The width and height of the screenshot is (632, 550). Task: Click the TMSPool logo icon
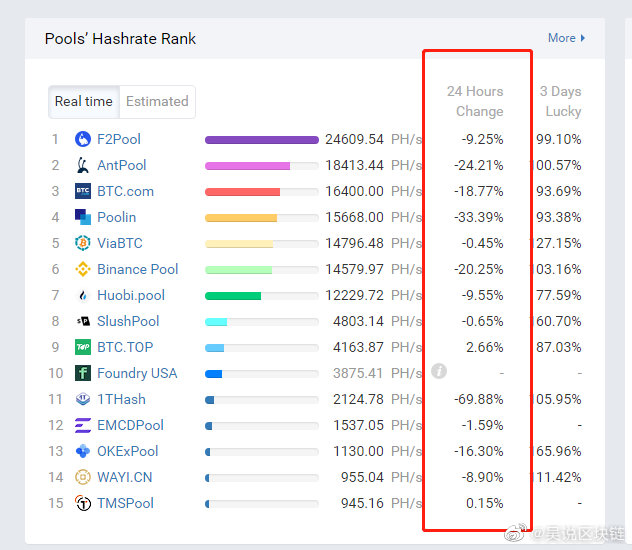click(x=83, y=503)
